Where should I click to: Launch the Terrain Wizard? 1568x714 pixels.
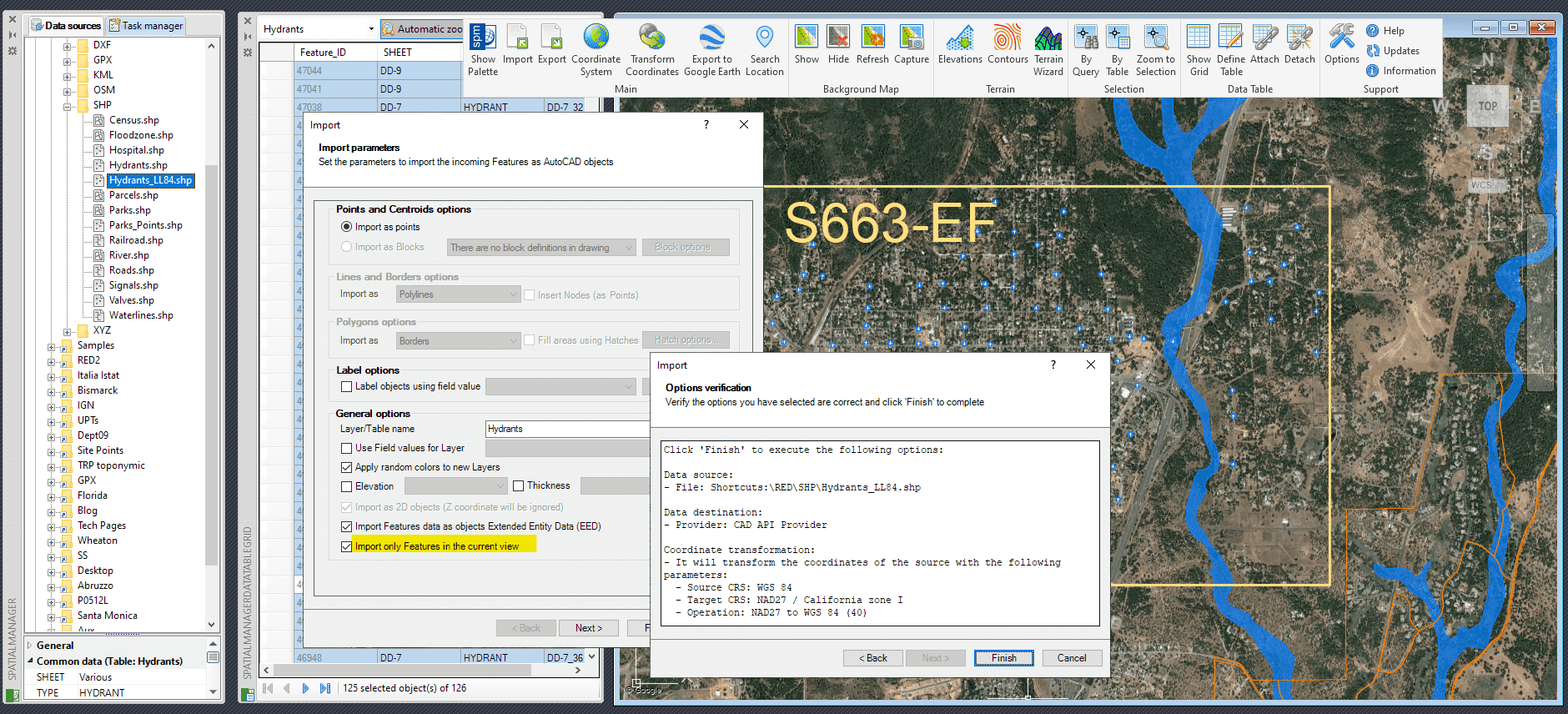[x=1048, y=50]
